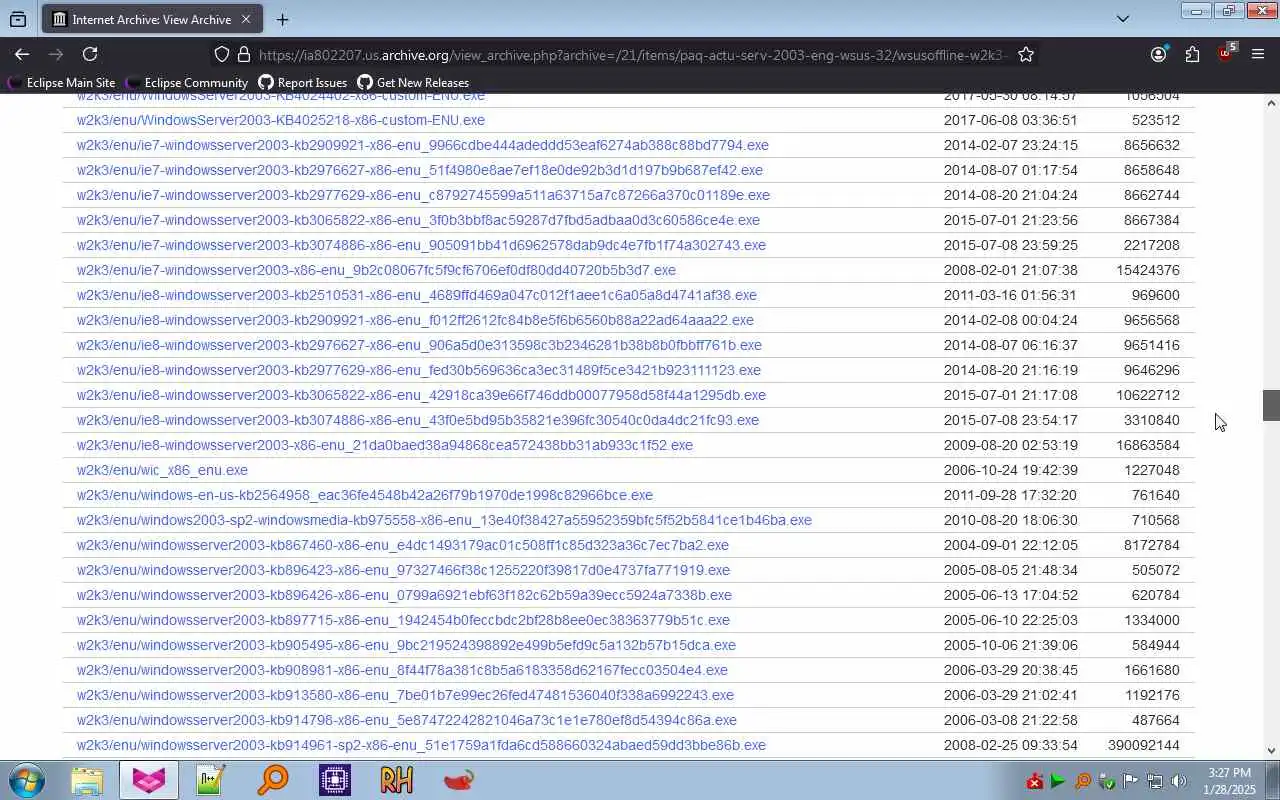Open the orange magnifier search app
The width and height of the screenshot is (1280, 800).
(x=272, y=780)
